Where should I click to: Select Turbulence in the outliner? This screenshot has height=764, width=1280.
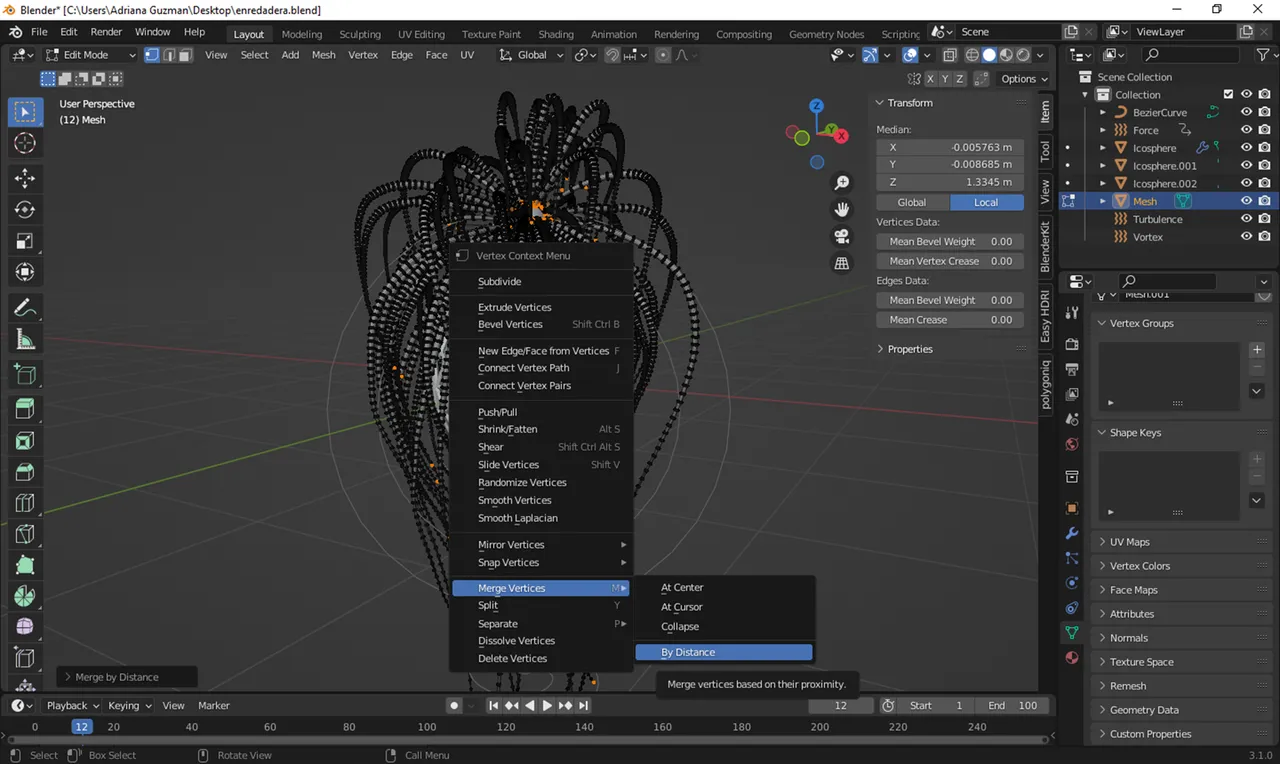coord(1157,219)
